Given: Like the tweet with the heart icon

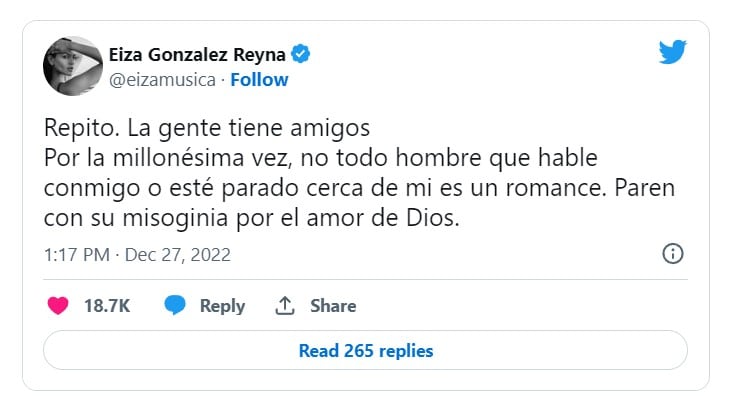Looking at the screenshot, I should coord(59,305).
